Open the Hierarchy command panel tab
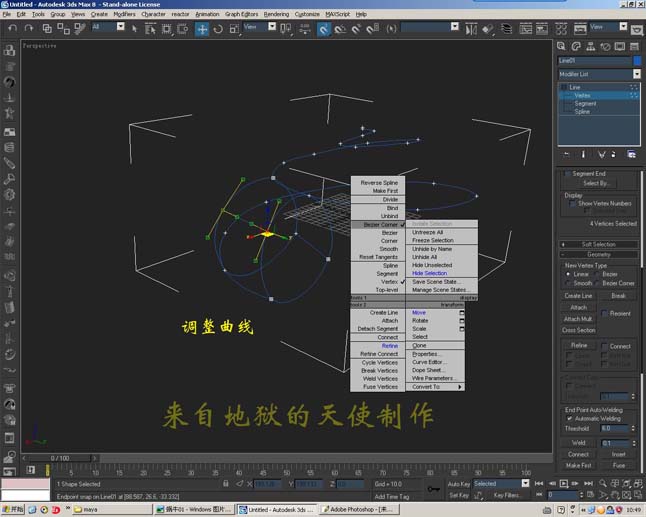 [590, 47]
